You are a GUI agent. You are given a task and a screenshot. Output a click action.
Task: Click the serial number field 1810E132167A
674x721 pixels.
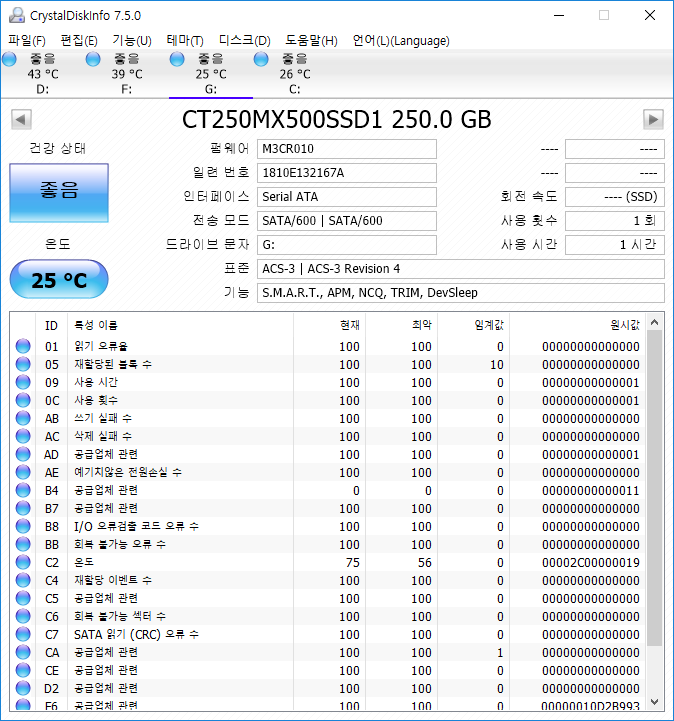coord(347,173)
